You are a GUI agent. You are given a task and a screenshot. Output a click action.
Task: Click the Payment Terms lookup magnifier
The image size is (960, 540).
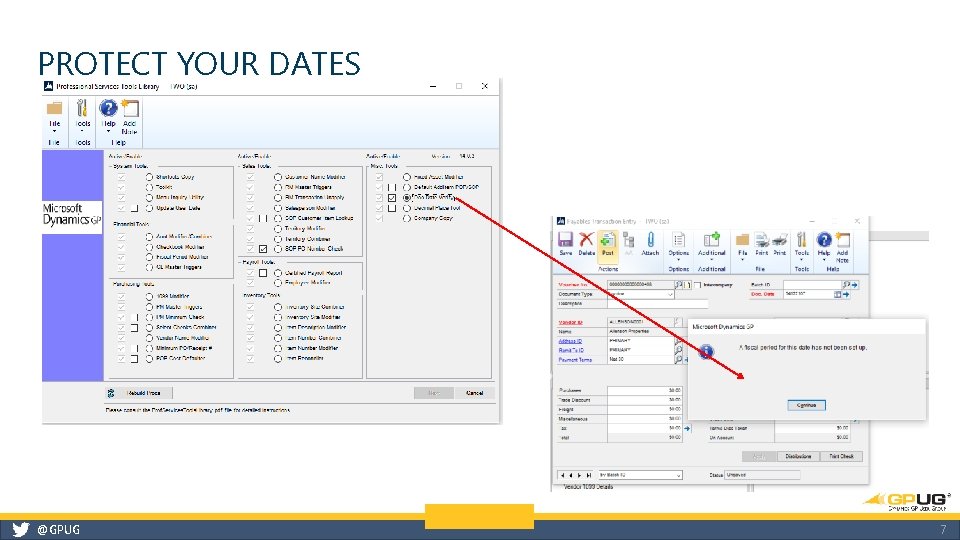(678, 360)
